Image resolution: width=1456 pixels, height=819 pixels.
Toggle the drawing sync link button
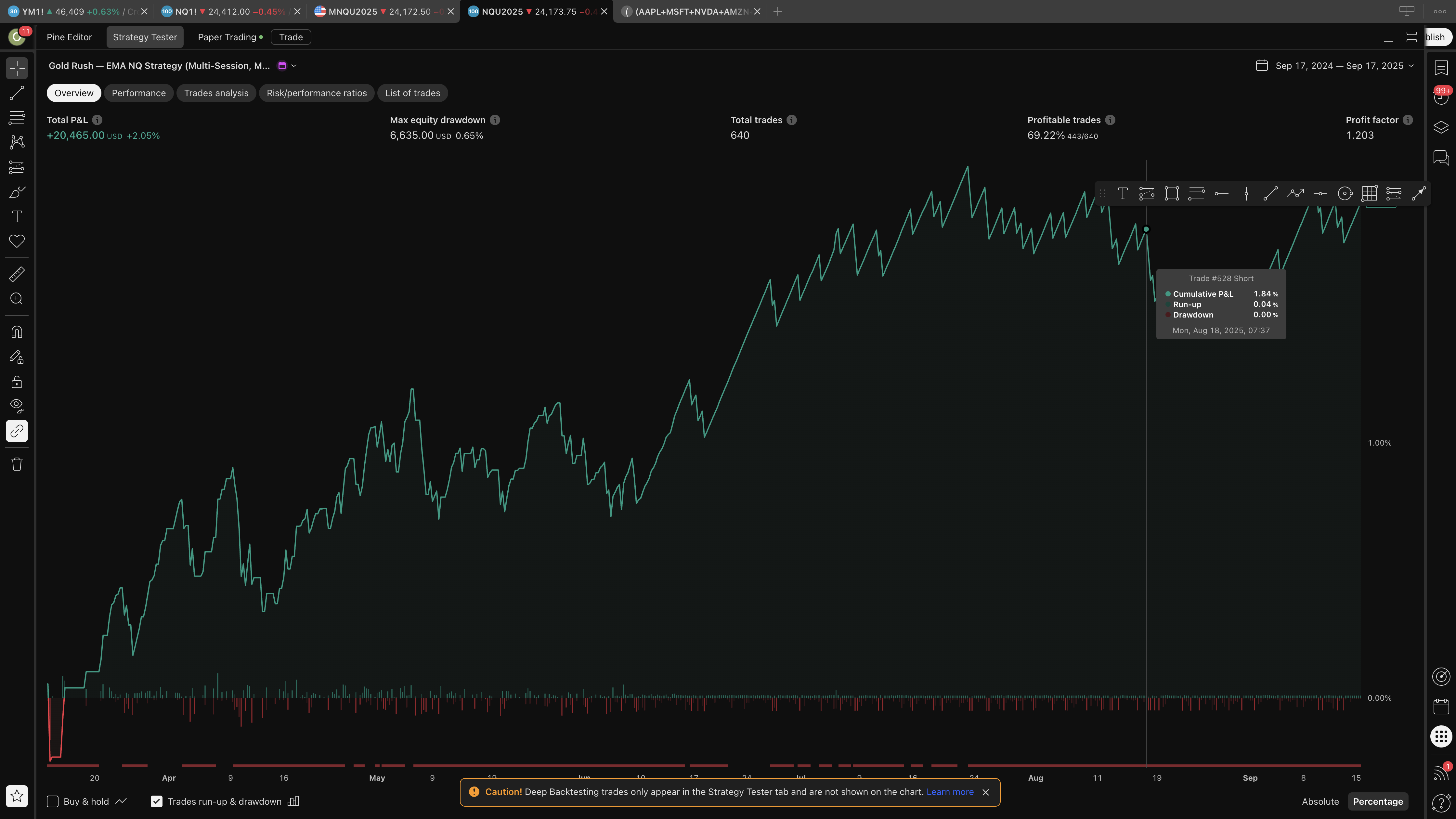point(17,431)
